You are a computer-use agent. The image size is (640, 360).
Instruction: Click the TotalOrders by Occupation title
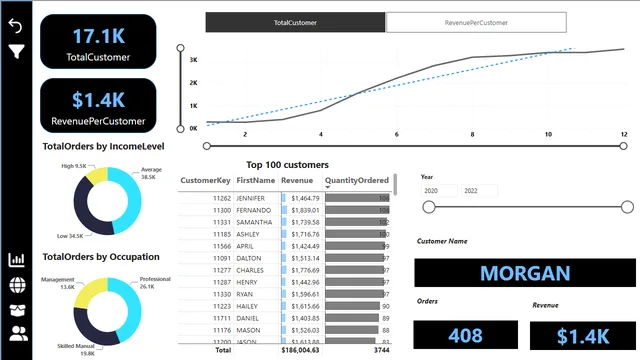pyautogui.click(x=101, y=257)
